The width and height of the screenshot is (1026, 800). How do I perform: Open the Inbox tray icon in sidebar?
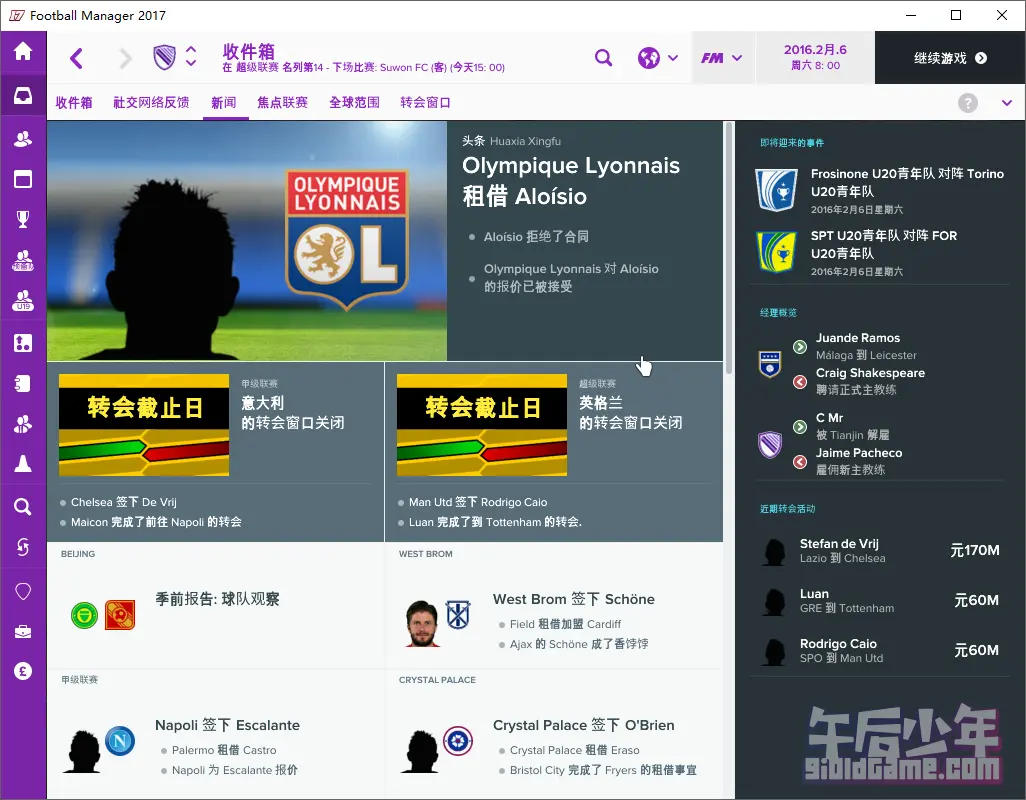click(x=23, y=96)
